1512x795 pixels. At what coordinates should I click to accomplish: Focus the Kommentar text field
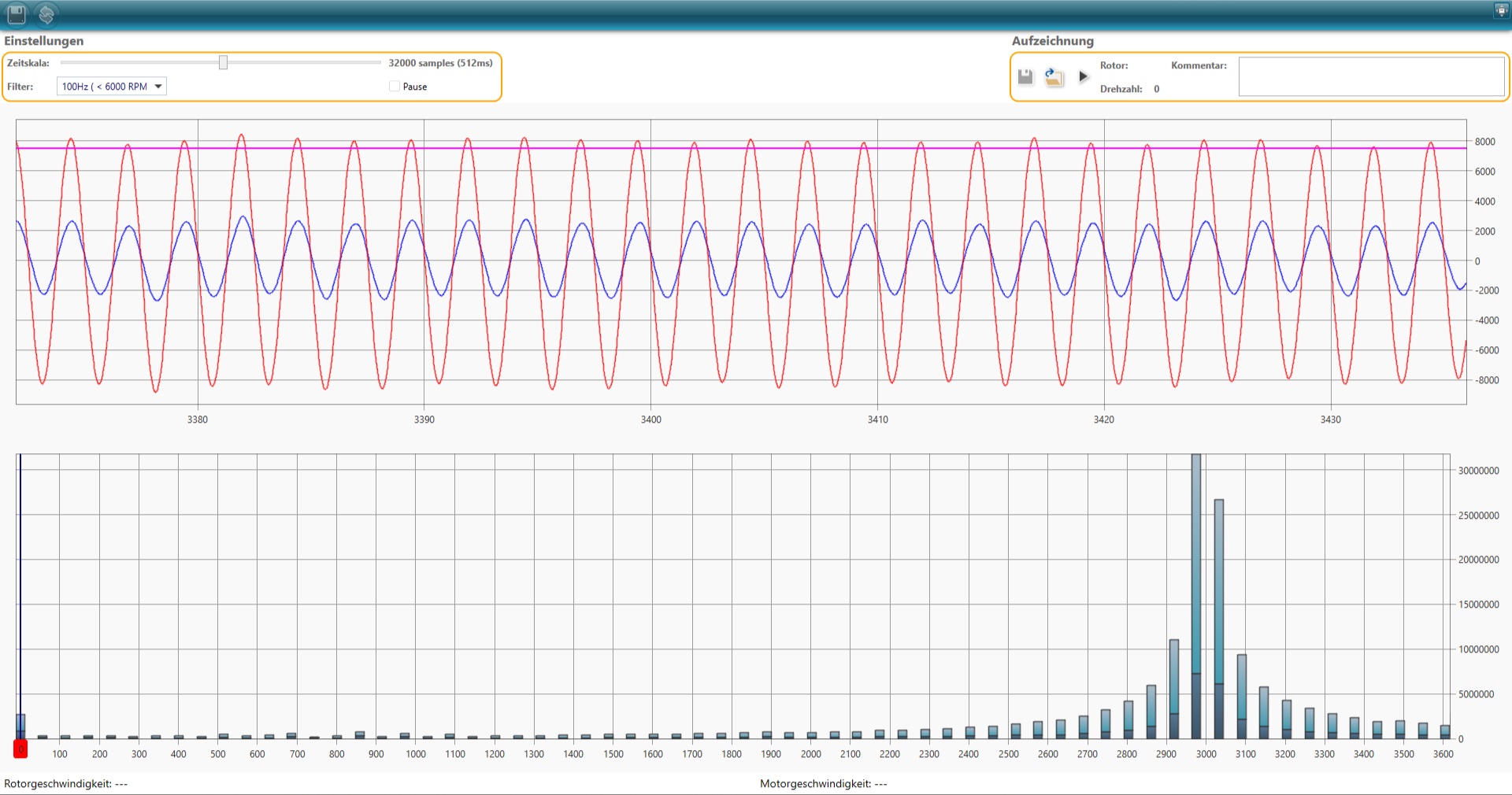(1371, 76)
